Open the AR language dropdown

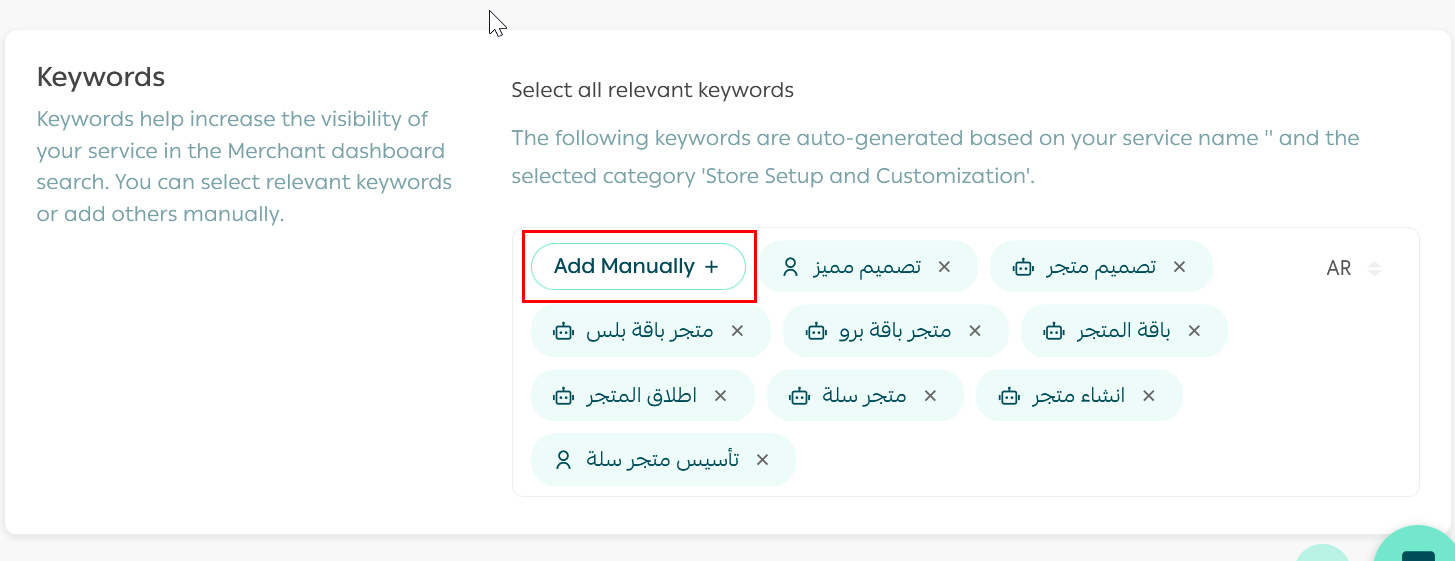1352,268
